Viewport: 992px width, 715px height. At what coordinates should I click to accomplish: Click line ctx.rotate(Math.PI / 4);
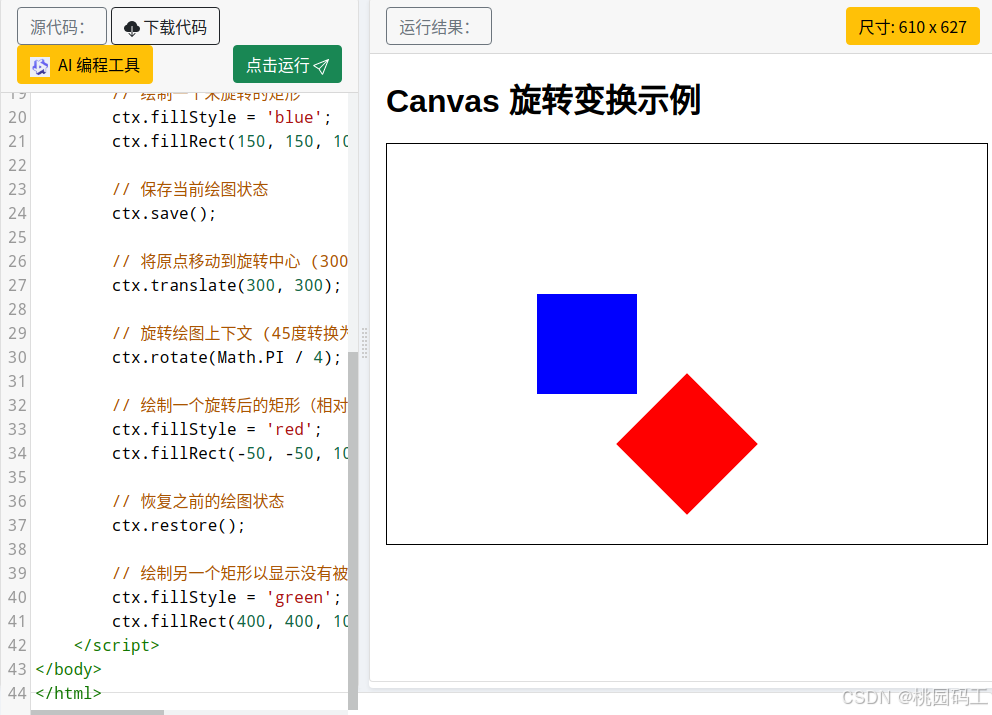pos(226,358)
